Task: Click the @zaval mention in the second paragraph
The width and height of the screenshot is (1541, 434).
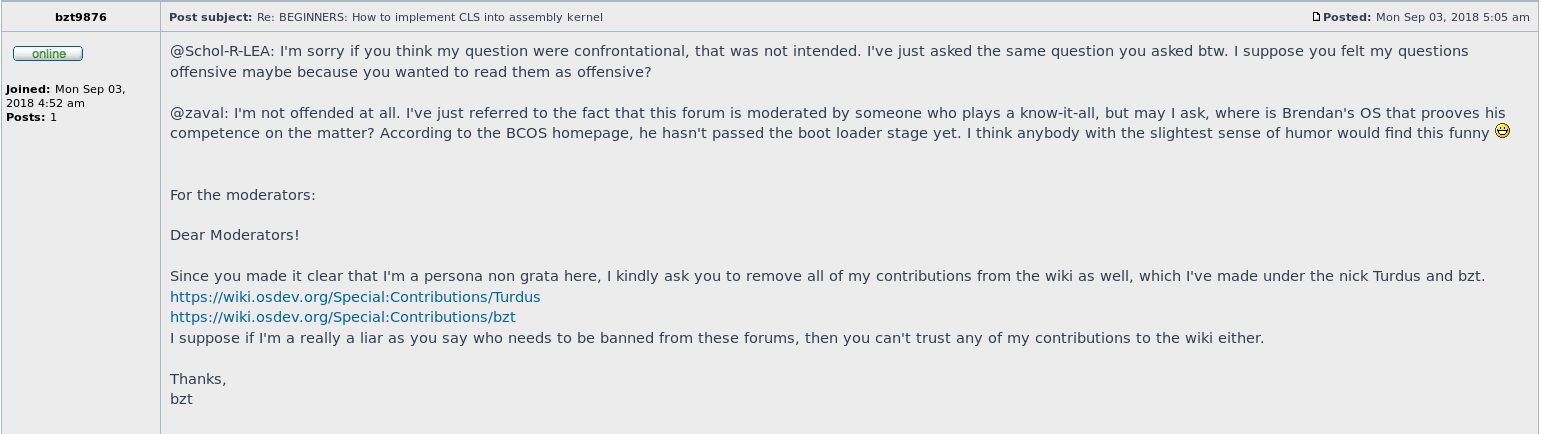Action: tap(193, 113)
